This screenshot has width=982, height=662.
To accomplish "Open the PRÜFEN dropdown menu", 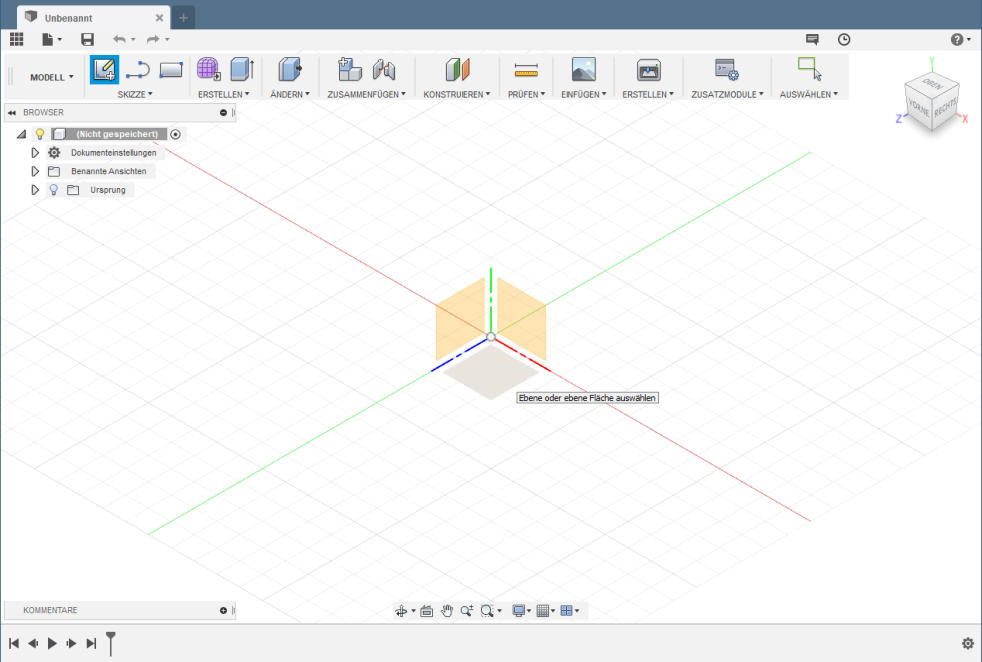I will pyautogui.click(x=526, y=95).
